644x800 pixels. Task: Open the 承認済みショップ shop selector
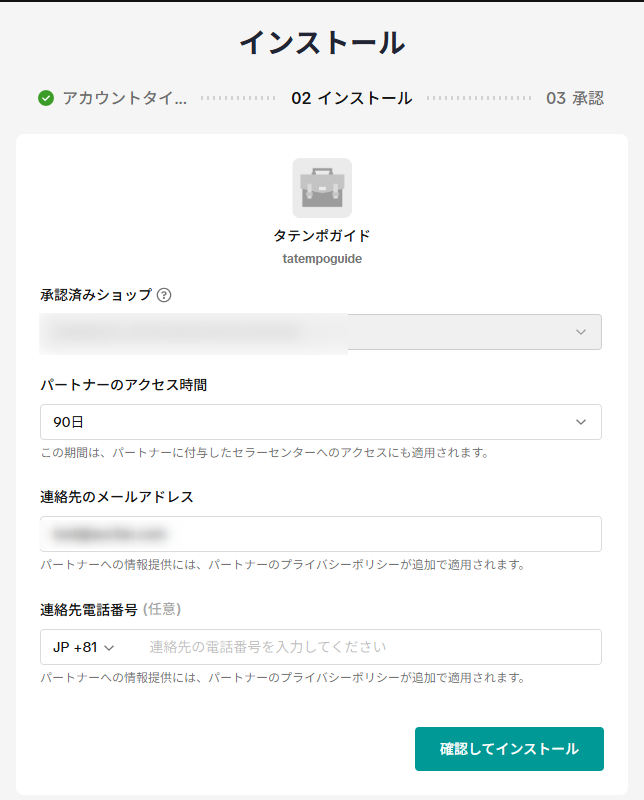[321, 332]
